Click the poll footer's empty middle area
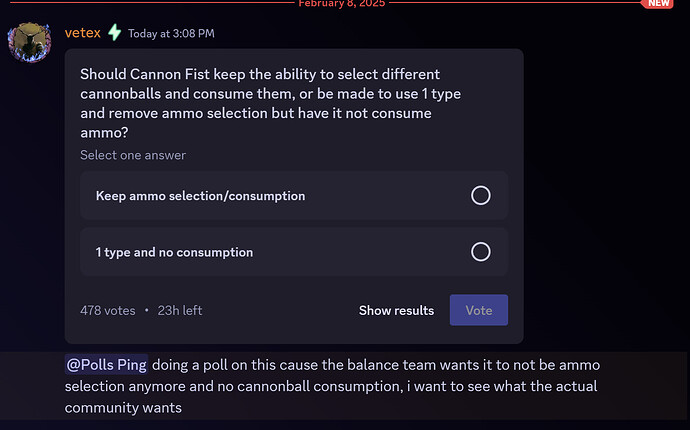 pyautogui.click(x=280, y=310)
